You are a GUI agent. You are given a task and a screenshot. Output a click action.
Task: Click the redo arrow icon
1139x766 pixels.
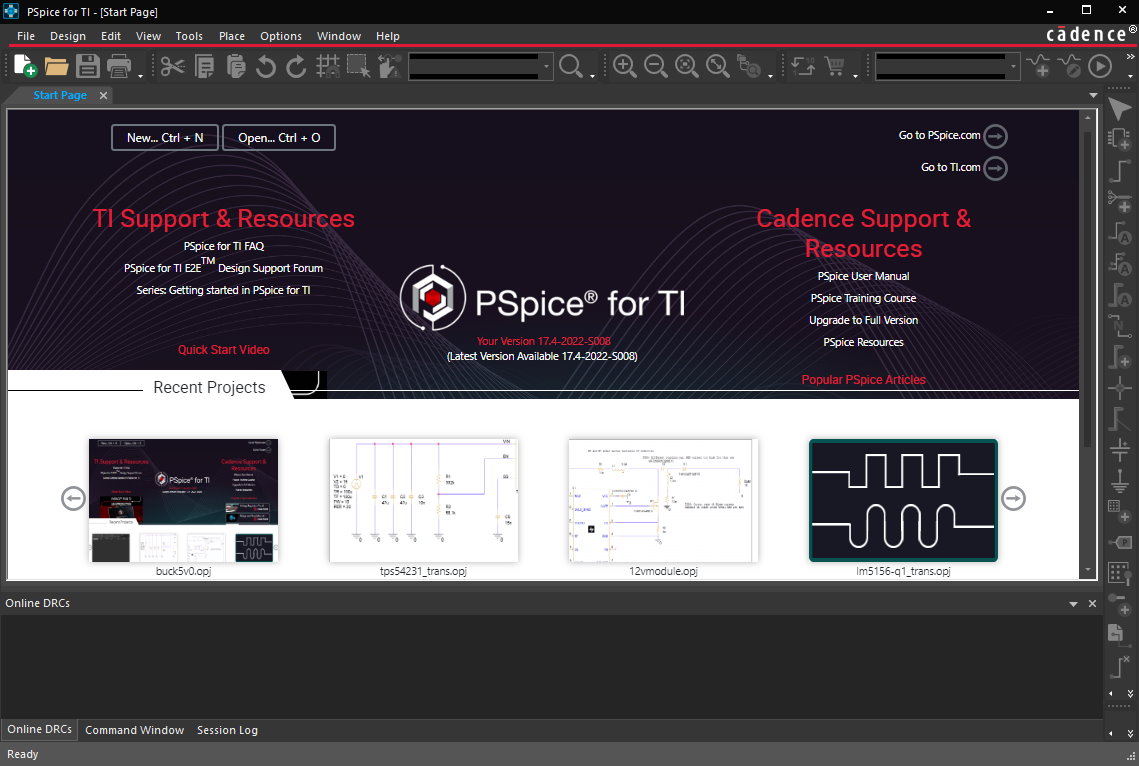[x=296, y=67]
